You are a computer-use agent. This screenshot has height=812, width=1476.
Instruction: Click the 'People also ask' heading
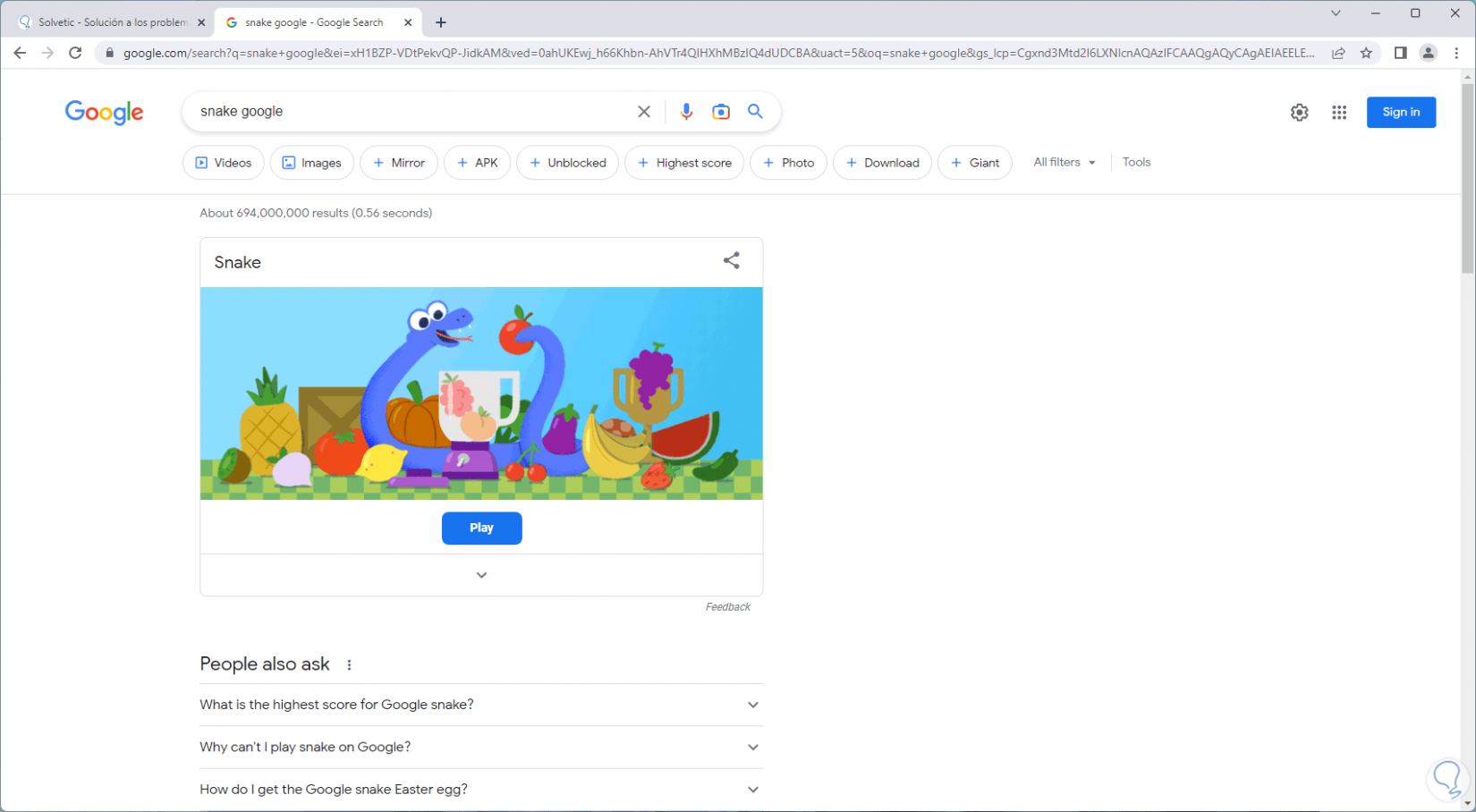click(265, 664)
